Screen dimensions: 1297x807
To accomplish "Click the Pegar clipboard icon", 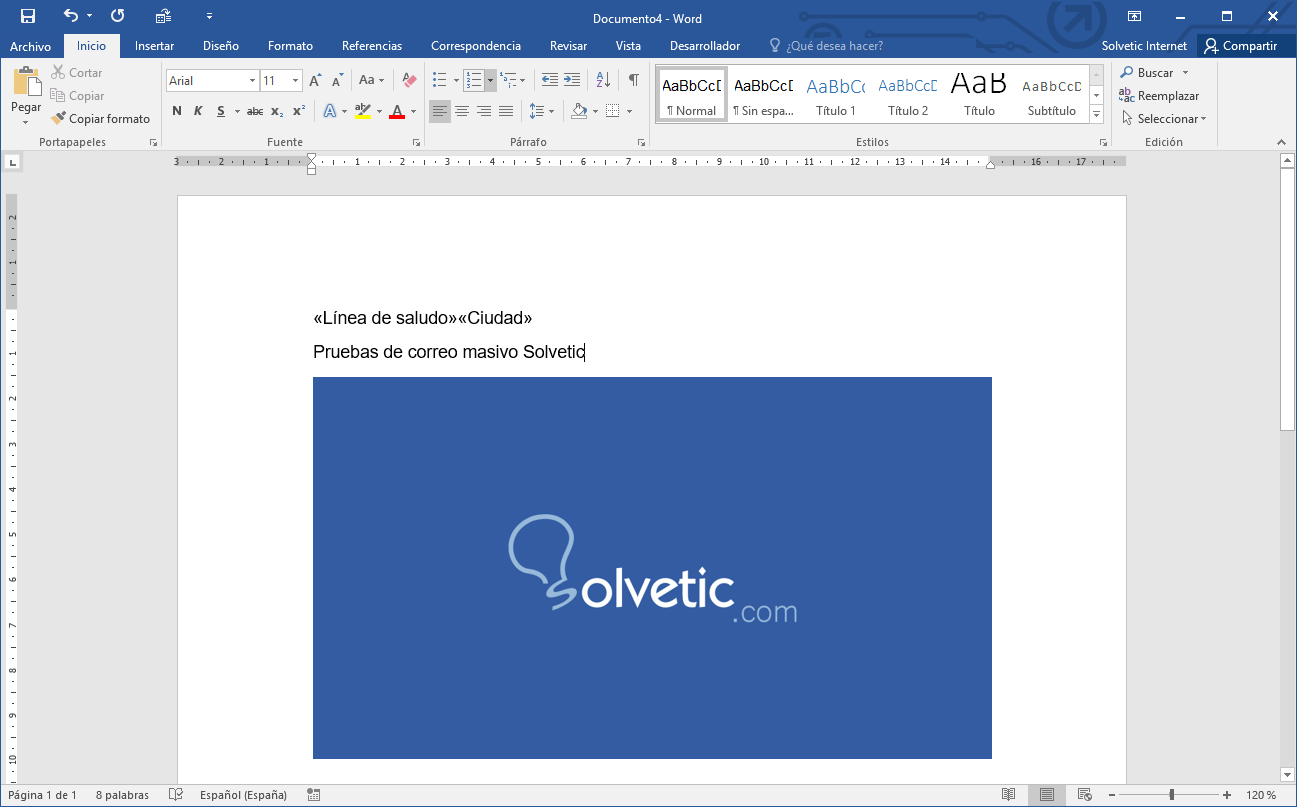I will [x=26, y=82].
